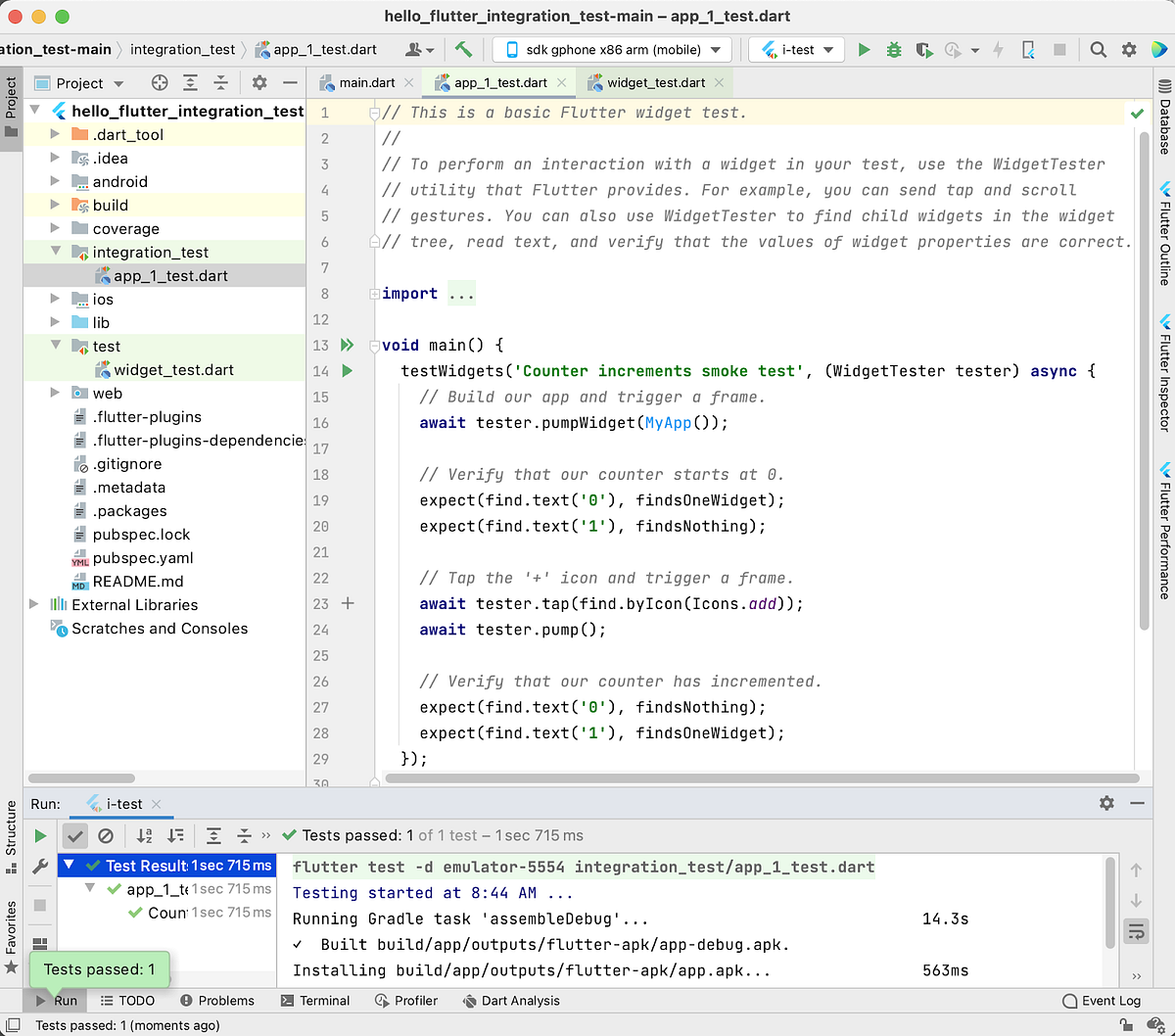The height and width of the screenshot is (1036, 1175).
Task: Toggle show passed tests checkmark button
Action: [x=74, y=835]
